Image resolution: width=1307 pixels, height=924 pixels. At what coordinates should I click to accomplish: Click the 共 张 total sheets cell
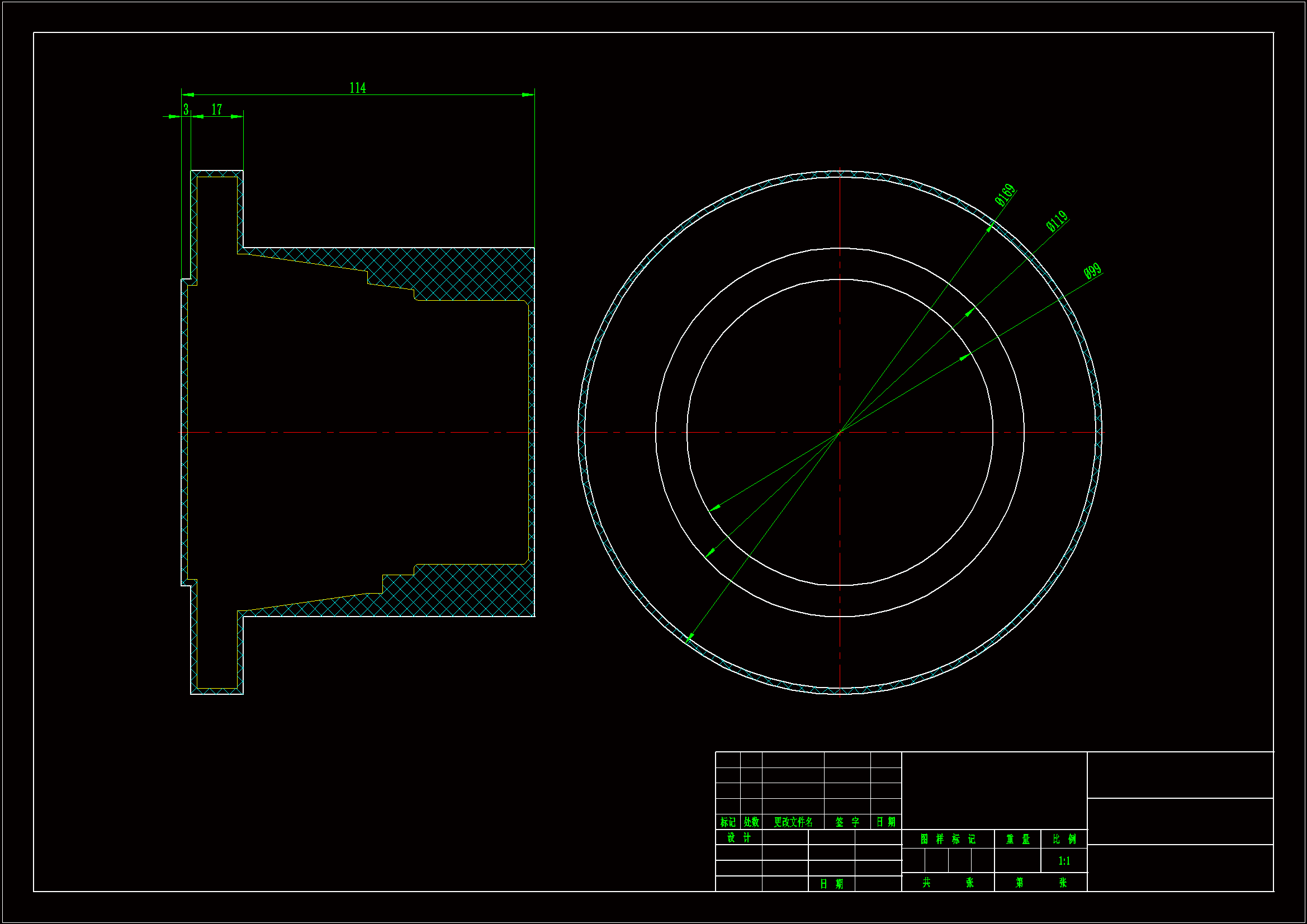point(947,883)
